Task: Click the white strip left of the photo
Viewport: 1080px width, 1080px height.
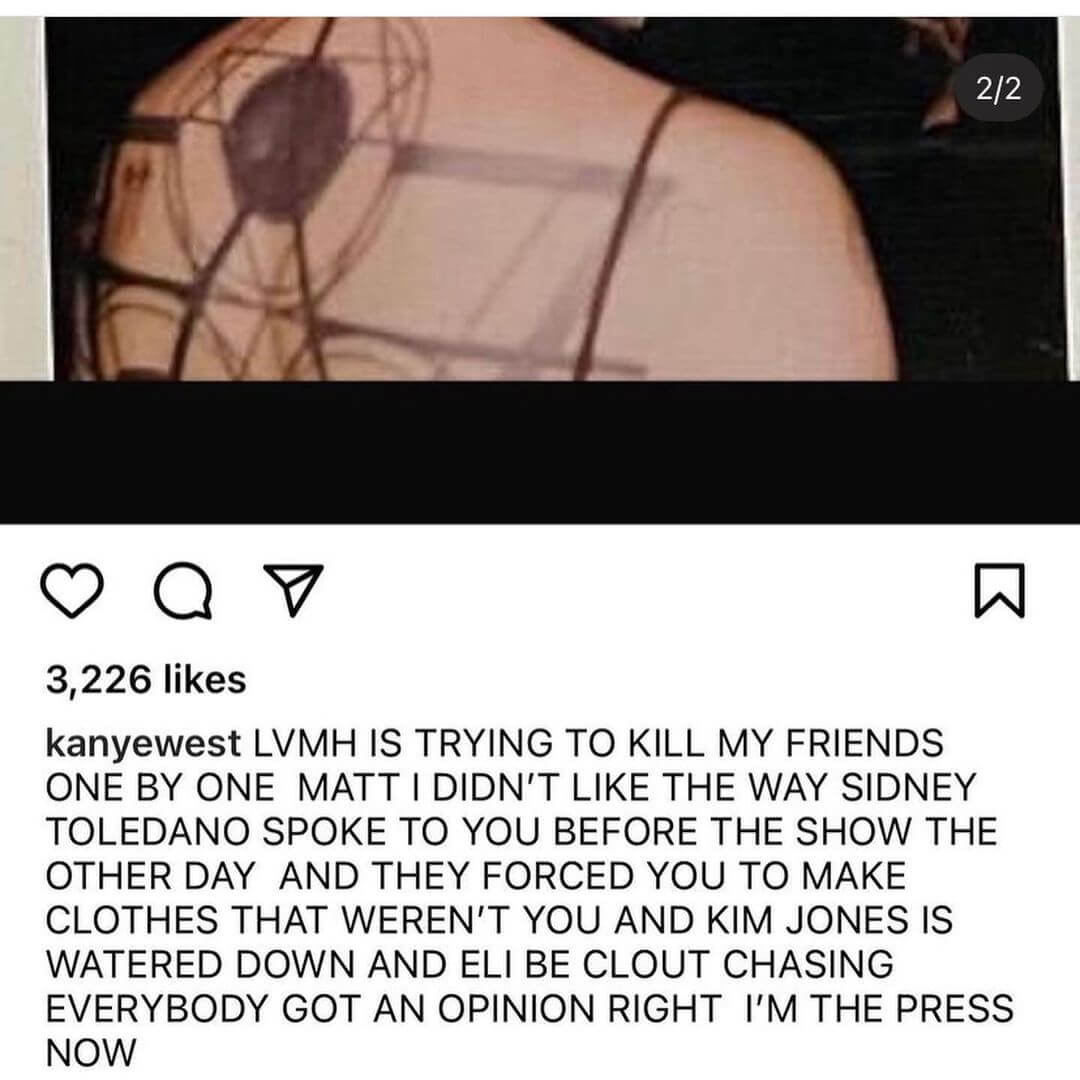Action: (x=23, y=198)
